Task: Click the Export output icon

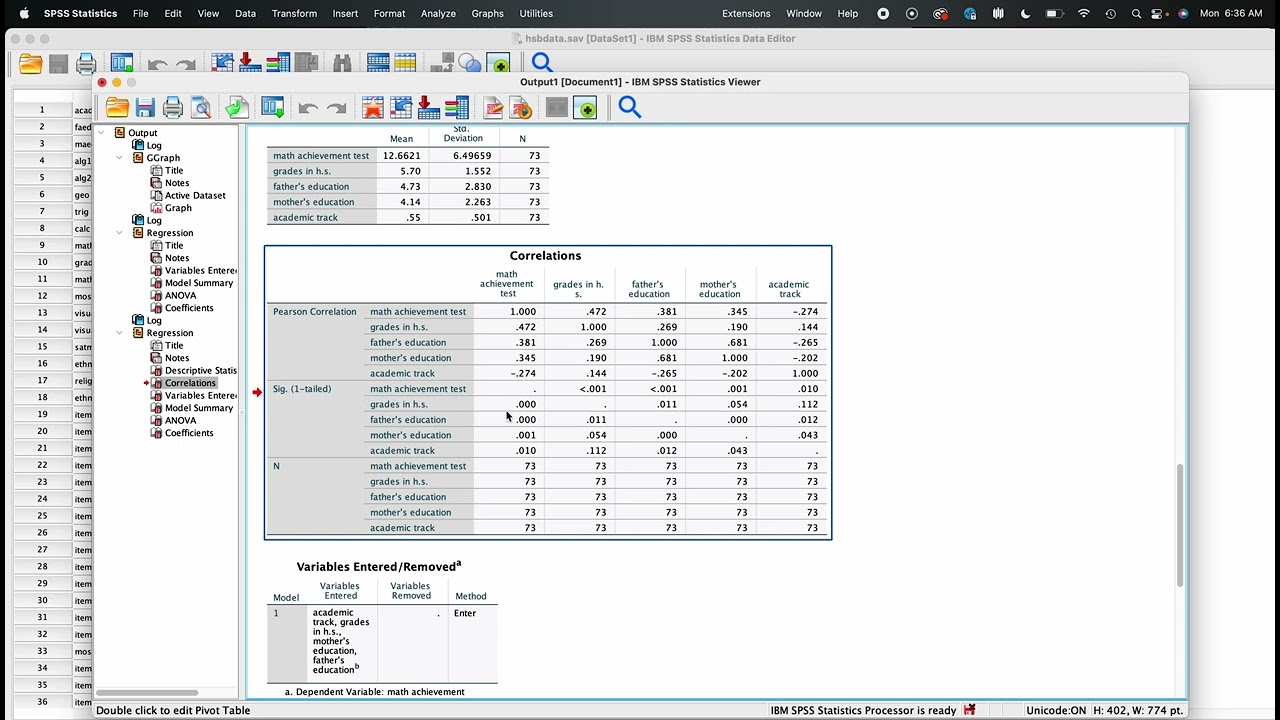Action: pyautogui.click(x=237, y=108)
